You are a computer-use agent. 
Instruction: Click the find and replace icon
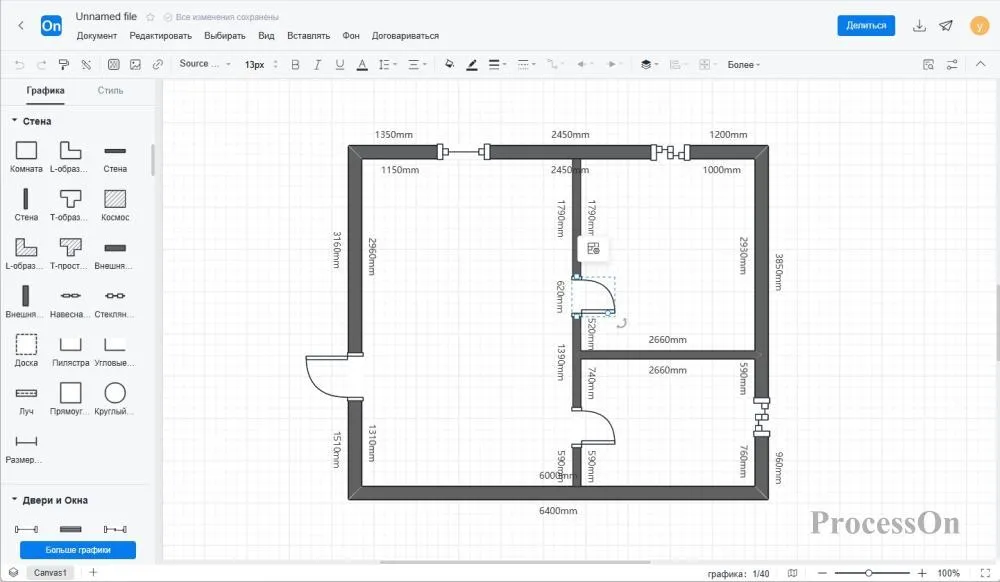[929, 64]
